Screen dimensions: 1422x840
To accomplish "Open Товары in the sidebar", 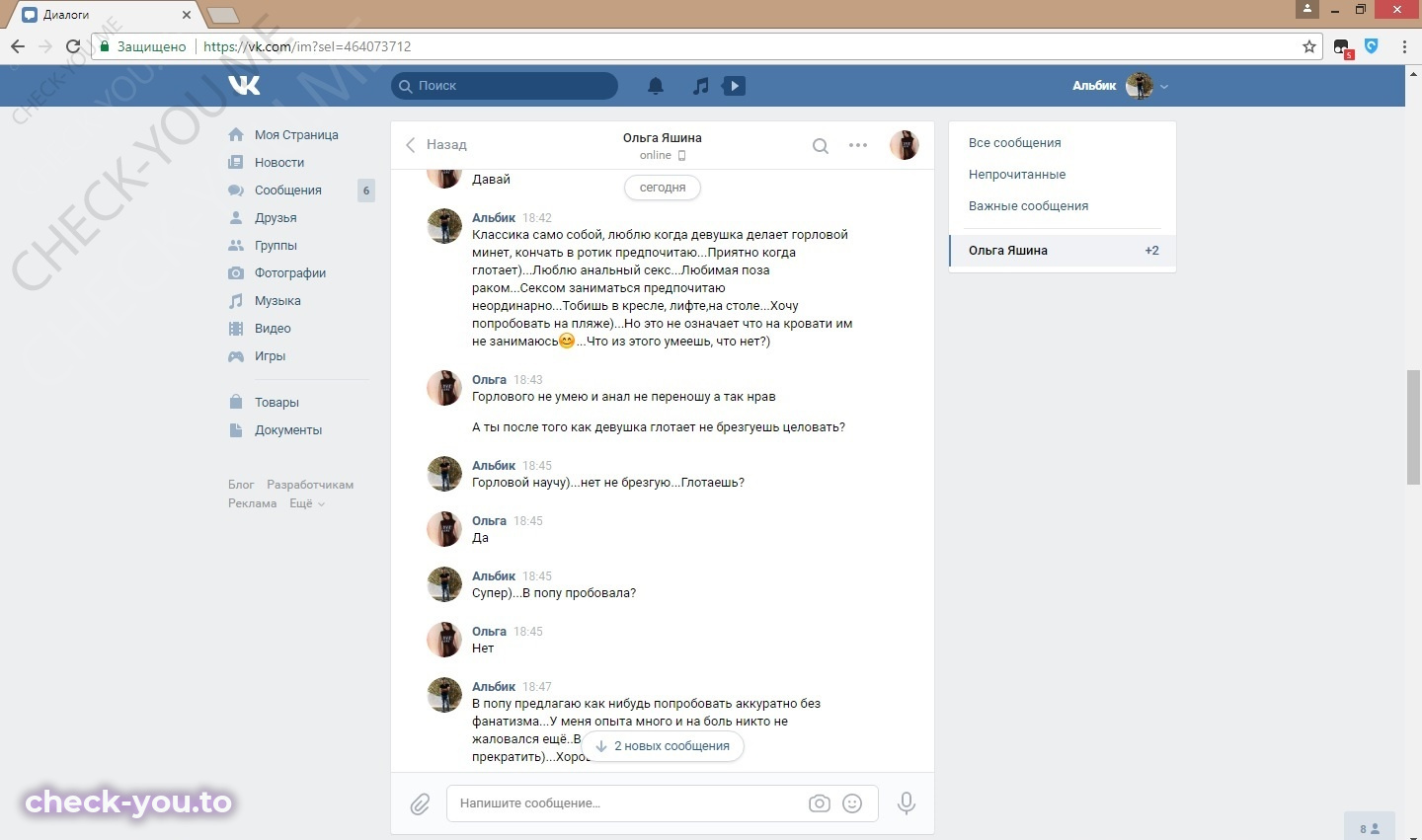I will (x=276, y=403).
